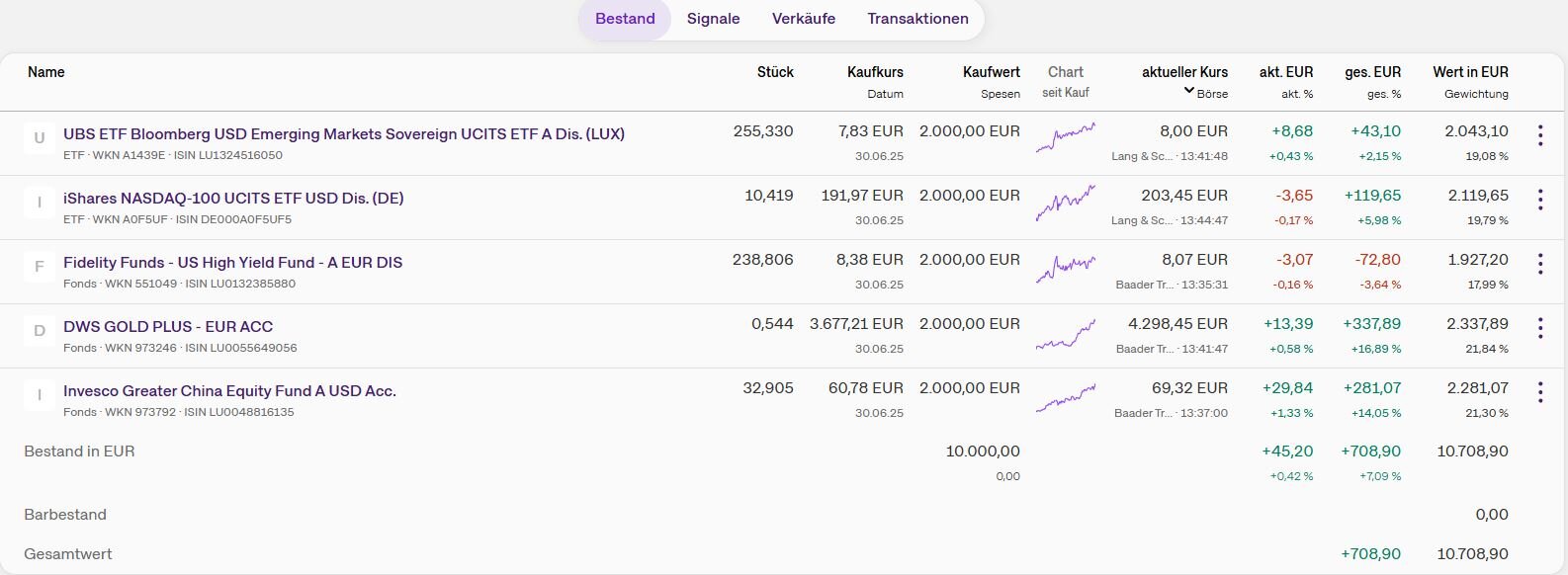Switch to the Verkäufe tab
The width and height of the screenshot is (1568, 575).
[x=803, y=19]
